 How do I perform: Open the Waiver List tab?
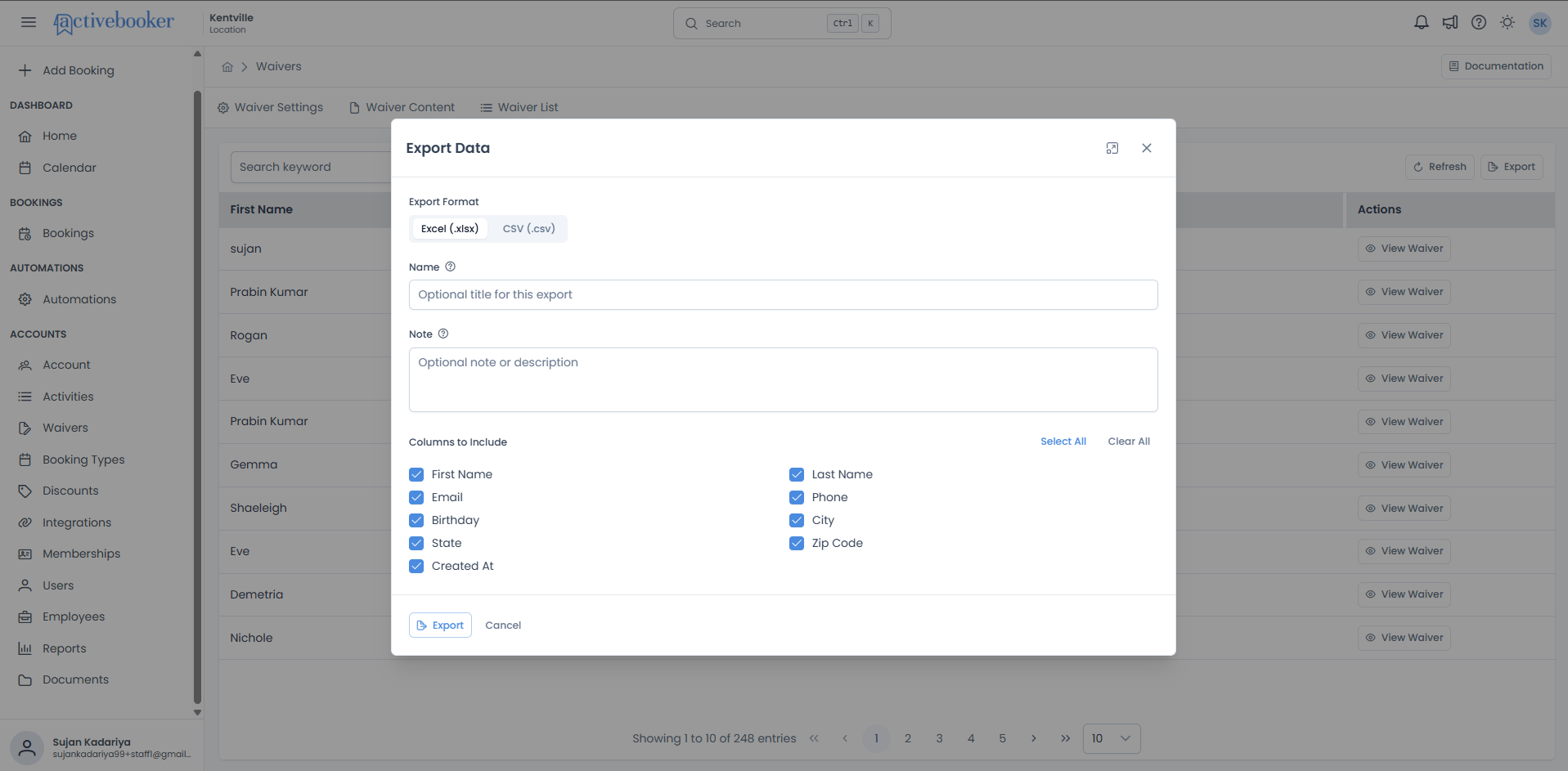(519, 107)
